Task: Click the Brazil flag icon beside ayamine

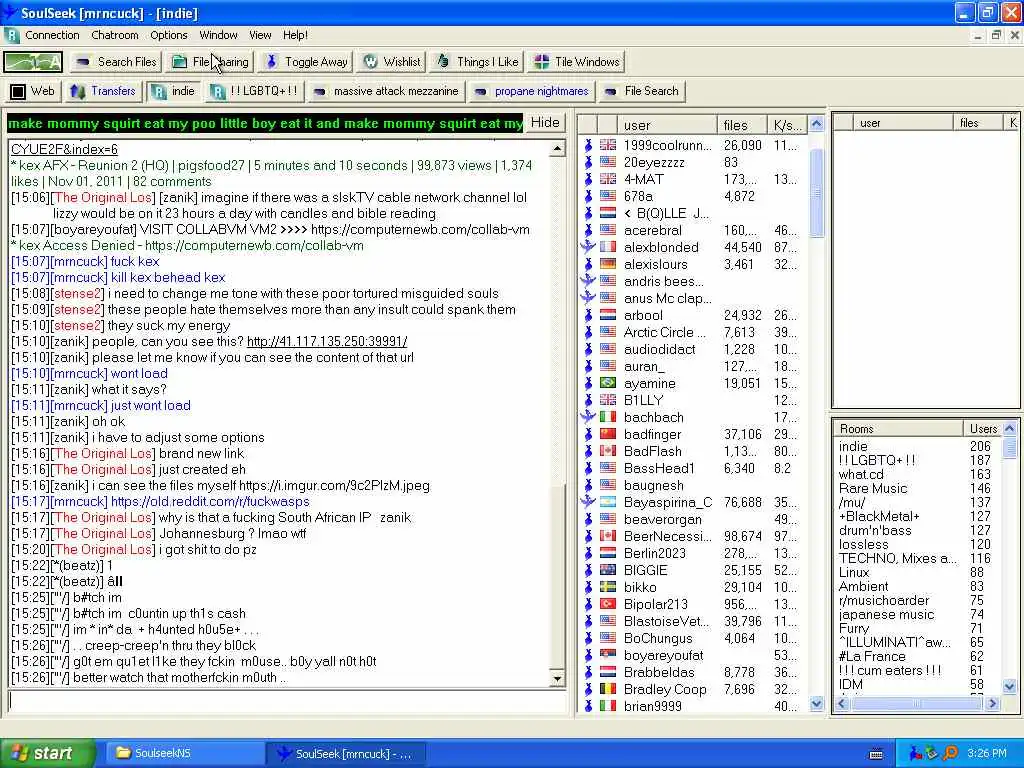Action: click(608, 383)
